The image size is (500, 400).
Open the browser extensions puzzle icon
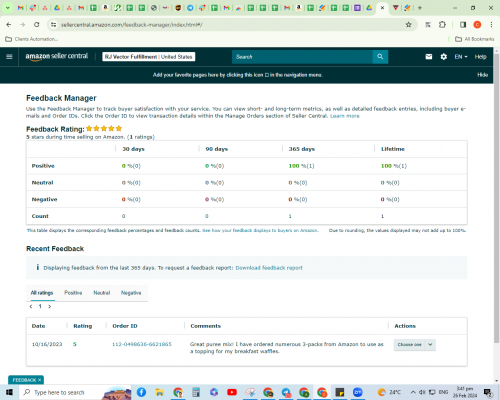tap(442, 25)
